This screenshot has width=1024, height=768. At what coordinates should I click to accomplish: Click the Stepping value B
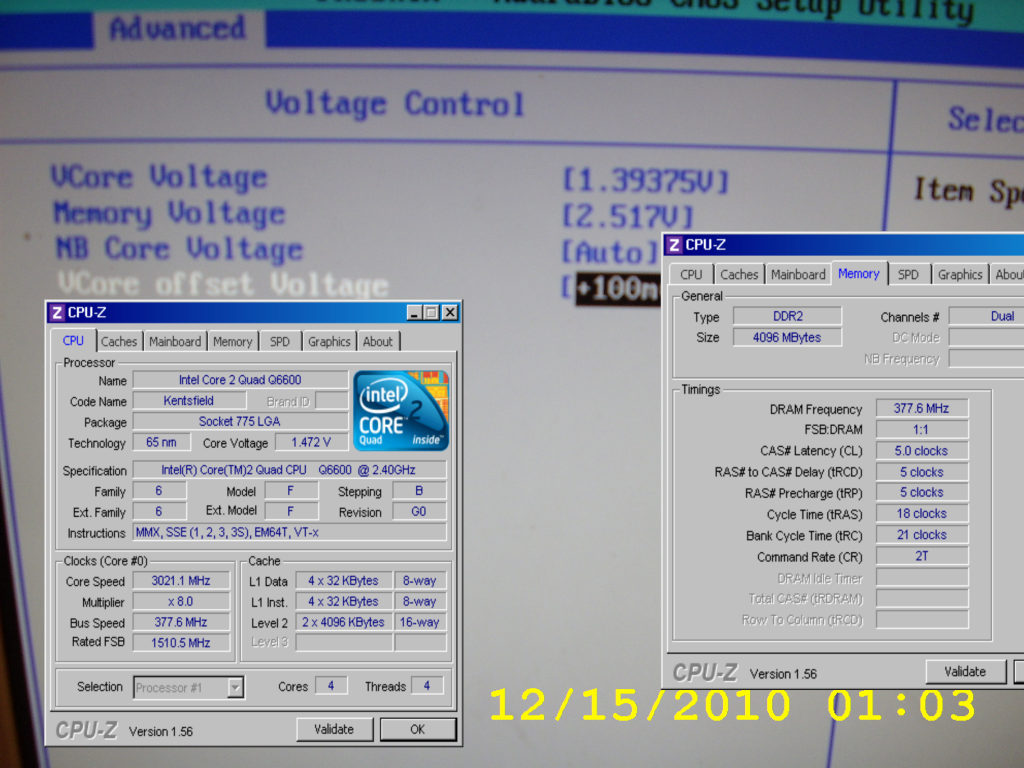[419, 490]
